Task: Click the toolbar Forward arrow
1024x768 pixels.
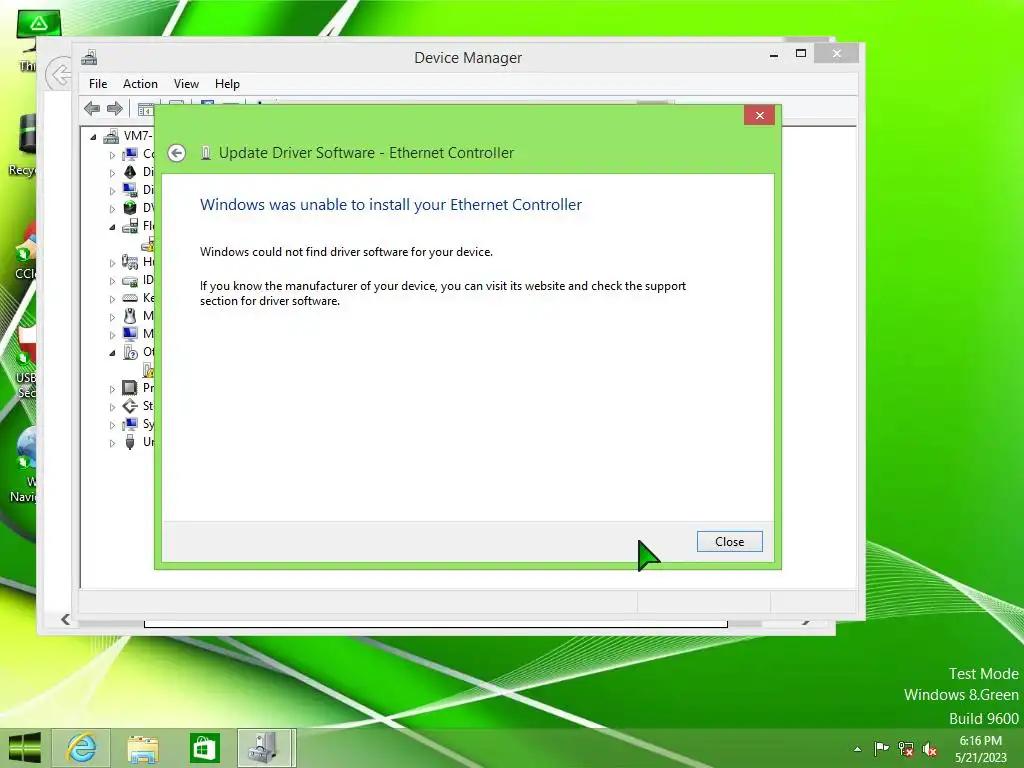Action: (x=114, y=108)
